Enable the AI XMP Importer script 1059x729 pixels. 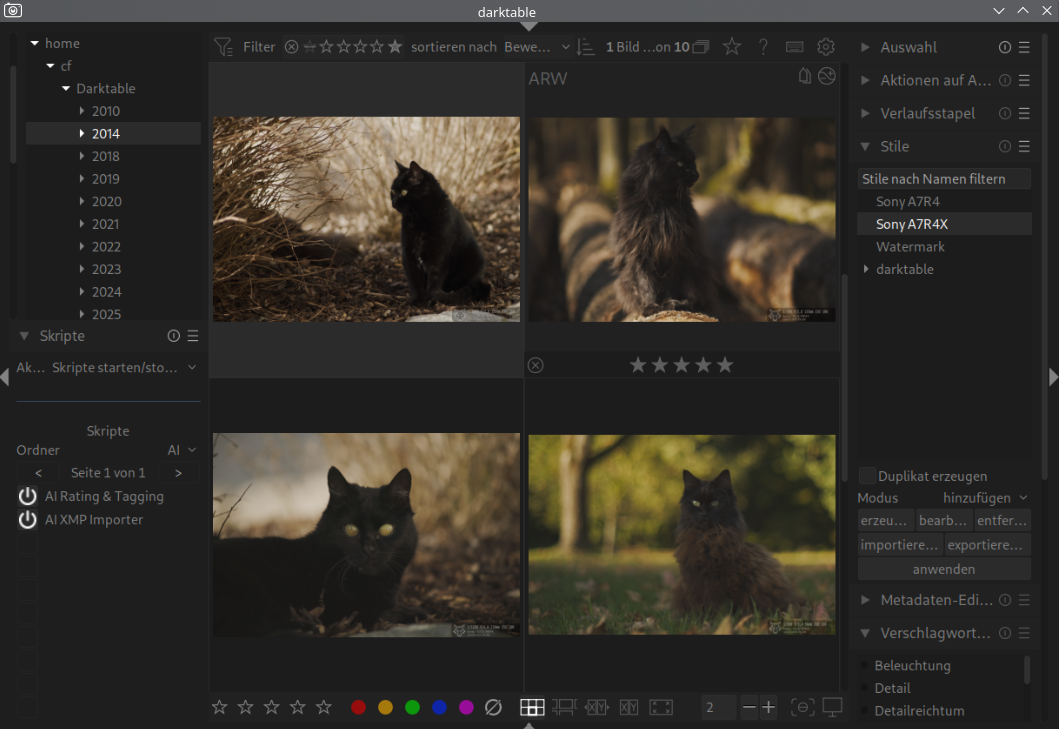(x=27, y=520)
